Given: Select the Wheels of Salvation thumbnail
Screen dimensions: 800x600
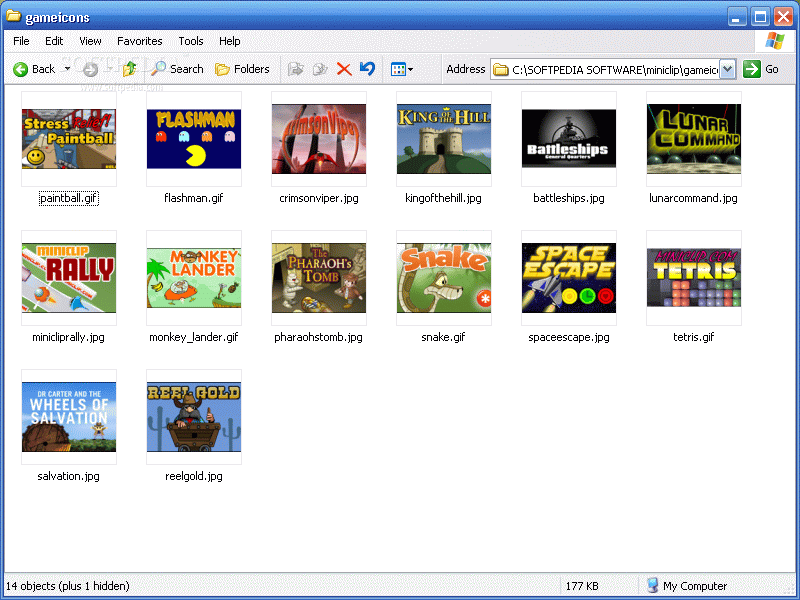Looking at the screenshot, I should tap(69, 417).
